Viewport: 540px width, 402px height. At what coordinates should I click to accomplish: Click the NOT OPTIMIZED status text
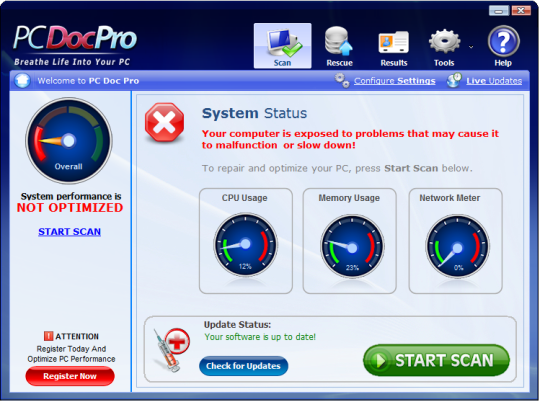click(70, 208)
